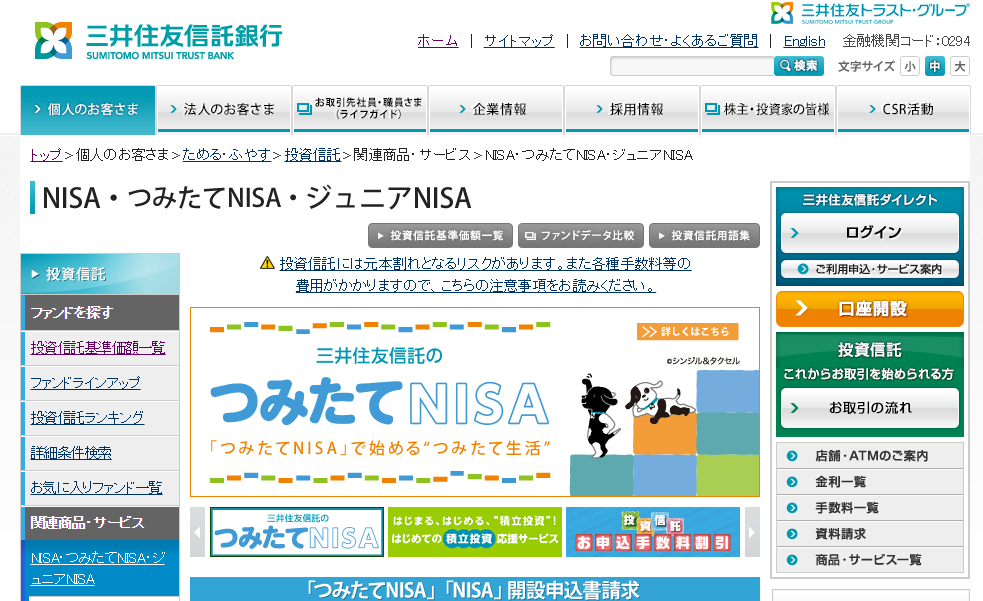Open the 企業情報 navigation tab

click(497, 110)
